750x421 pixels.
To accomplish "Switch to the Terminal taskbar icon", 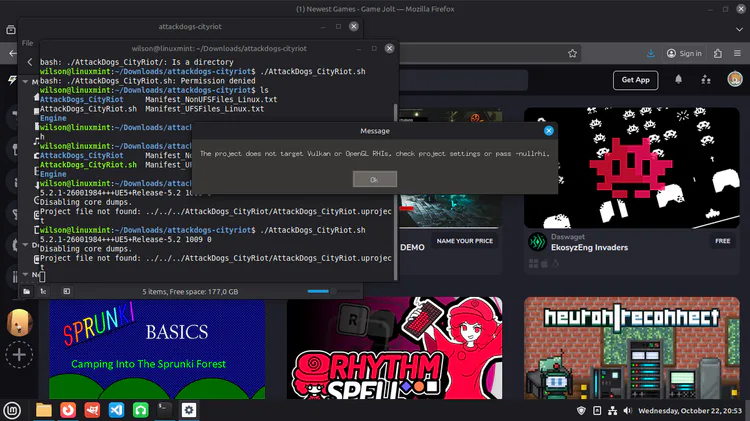I will point(165,410).
